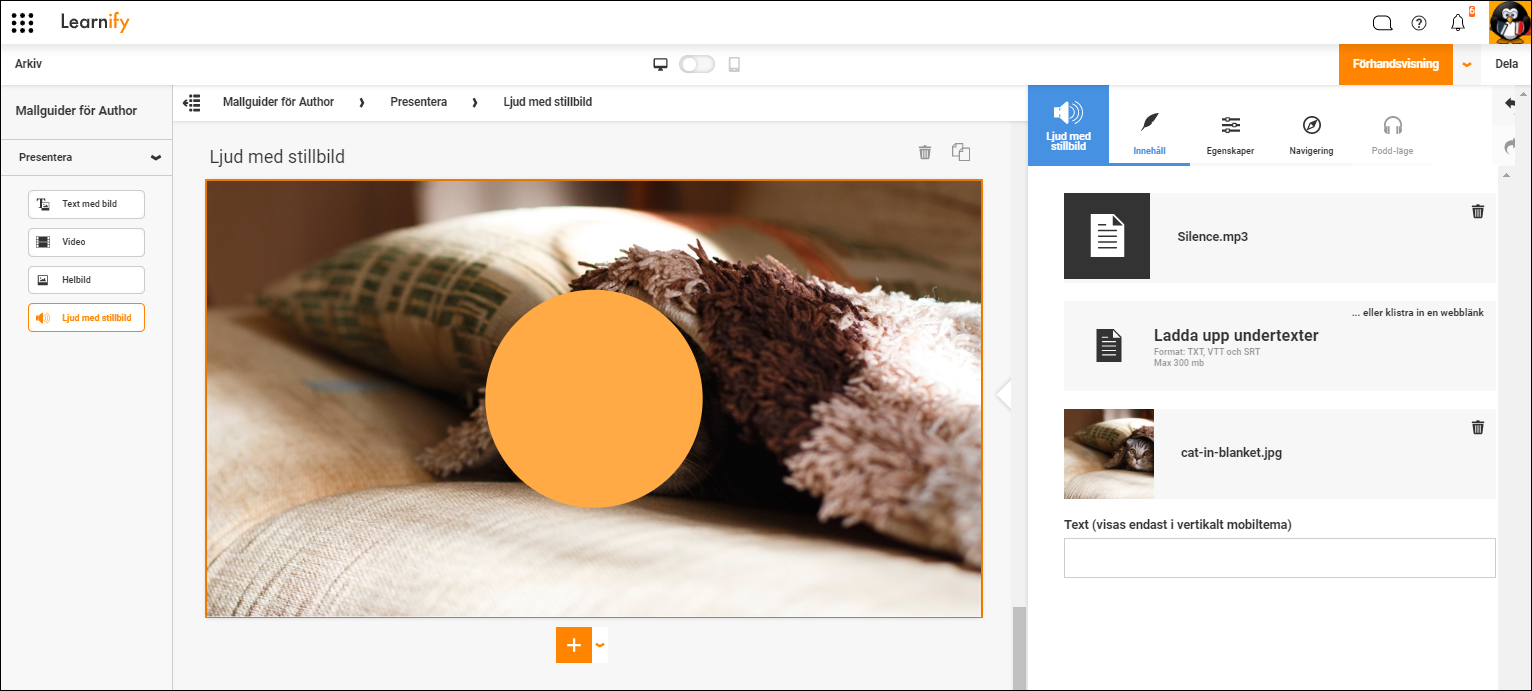Click the Mallguider för Author sidebar title

click(76, 111)
